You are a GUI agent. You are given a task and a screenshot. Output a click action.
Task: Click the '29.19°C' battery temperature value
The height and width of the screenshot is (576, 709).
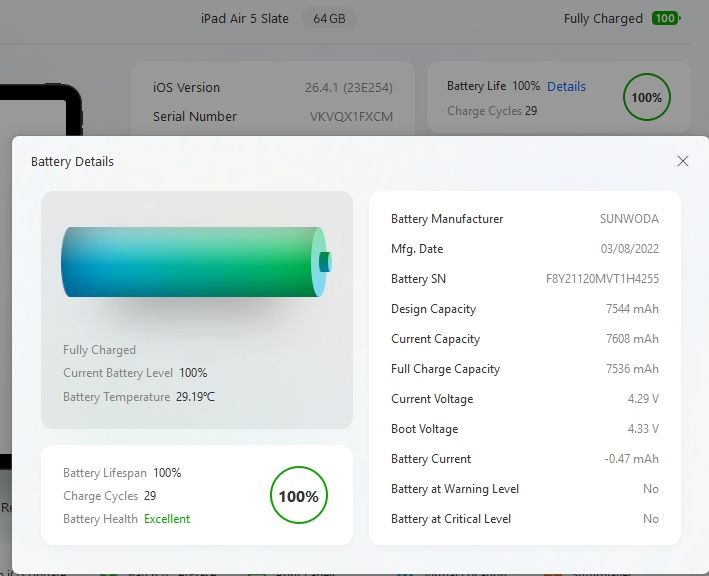(x=195, y=397)
